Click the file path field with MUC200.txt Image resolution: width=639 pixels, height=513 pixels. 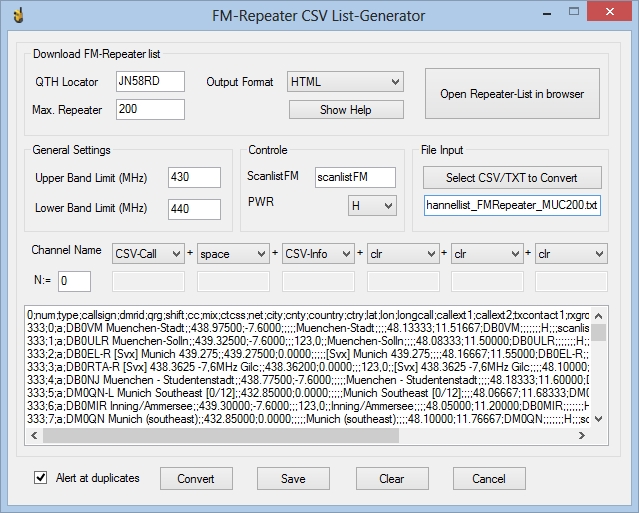[512, 205]
